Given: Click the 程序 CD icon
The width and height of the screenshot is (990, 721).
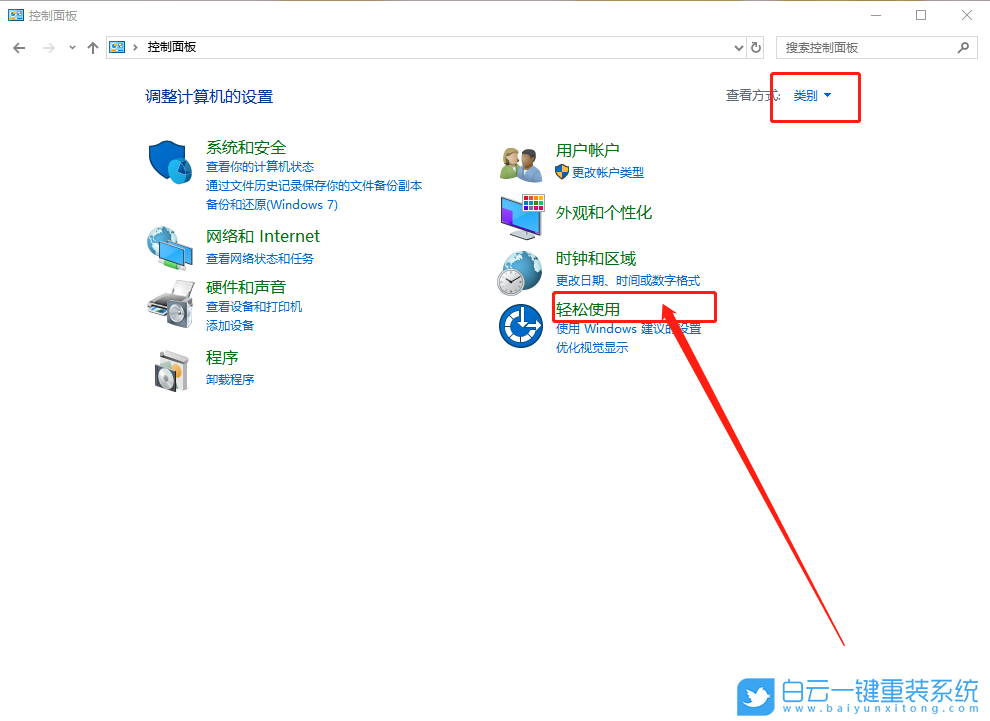Looking at the screenshot, I should point(169,368).
